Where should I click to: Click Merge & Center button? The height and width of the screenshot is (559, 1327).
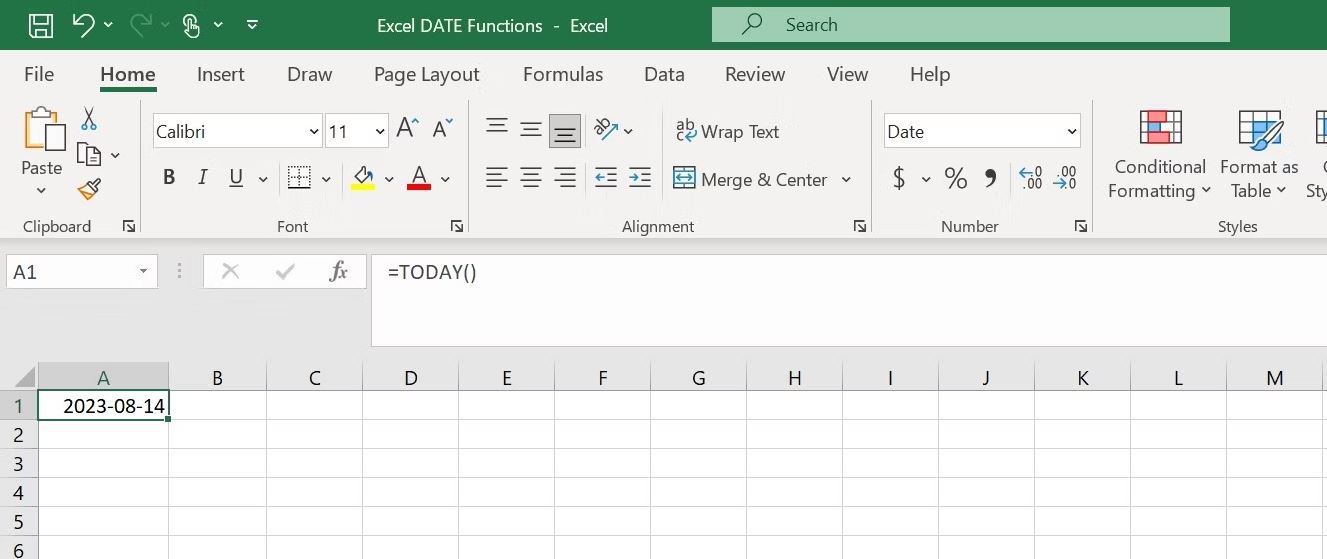click(752, 179)
